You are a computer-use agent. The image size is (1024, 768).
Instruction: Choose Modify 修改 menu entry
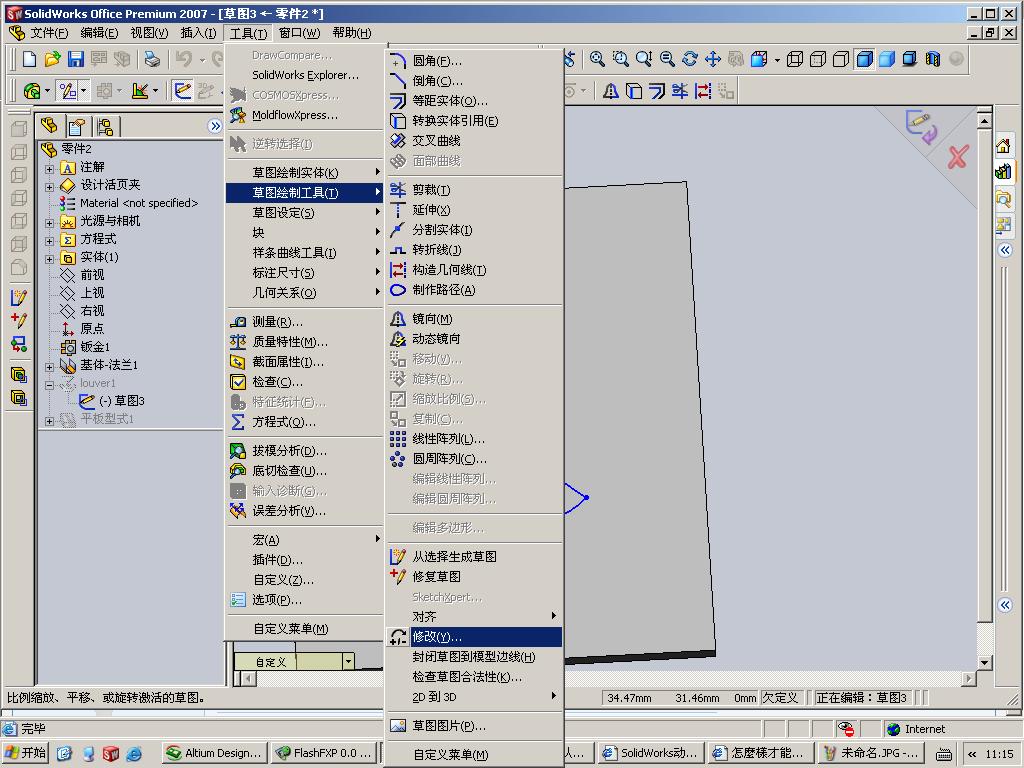pos(475,637)
